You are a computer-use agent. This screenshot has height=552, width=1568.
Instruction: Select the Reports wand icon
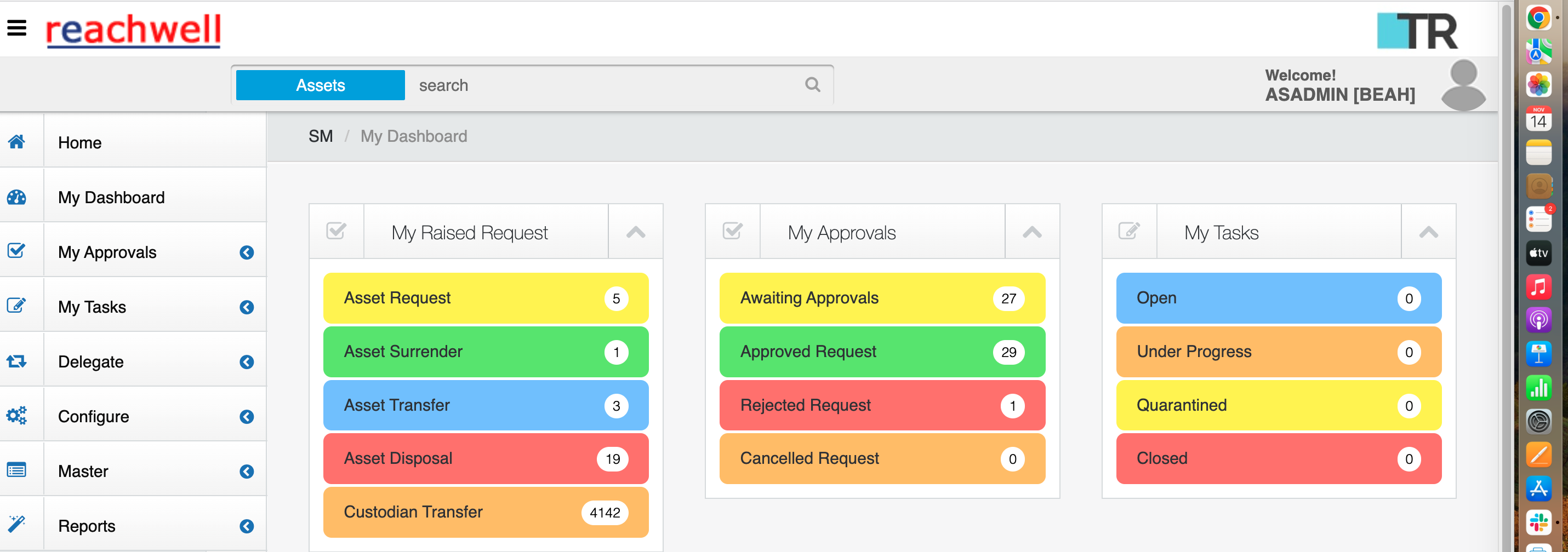16,524
